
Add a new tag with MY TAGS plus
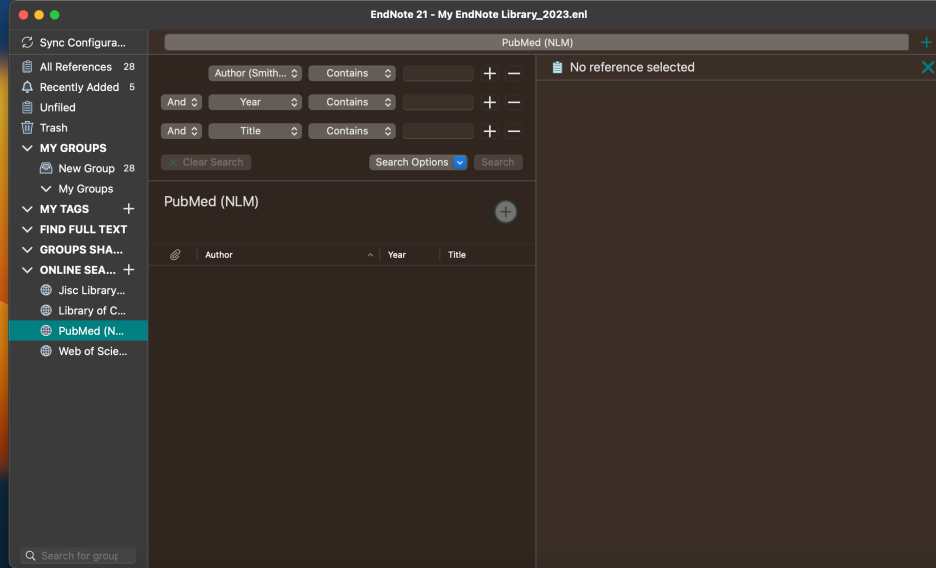[x=128, y=209]
